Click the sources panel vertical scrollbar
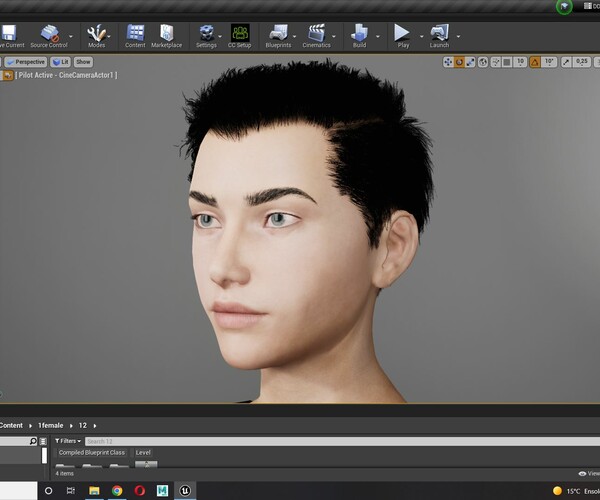 coord(44,455)
